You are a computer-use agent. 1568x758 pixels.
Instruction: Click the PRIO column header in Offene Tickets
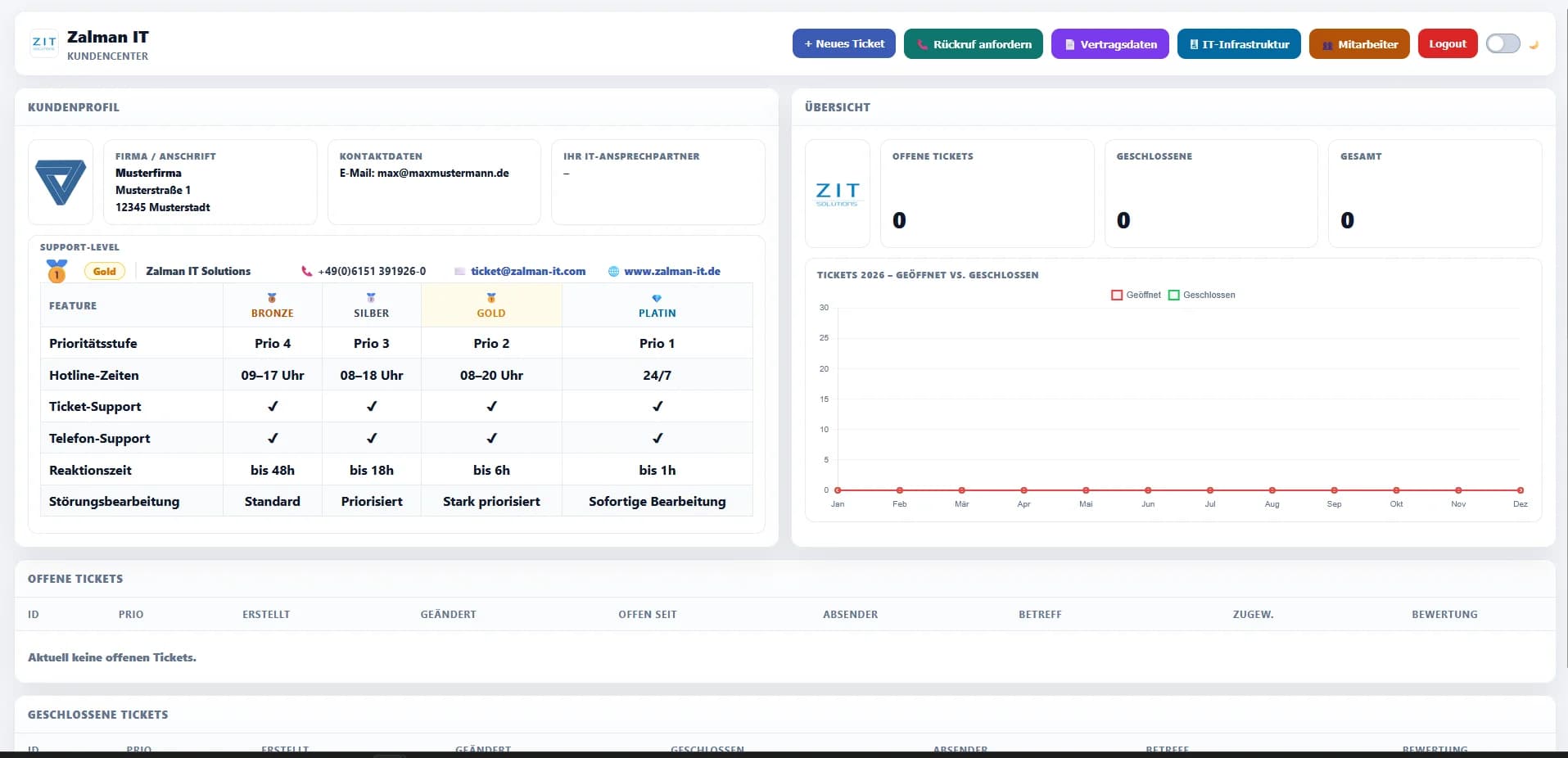(x=131, y=614)
